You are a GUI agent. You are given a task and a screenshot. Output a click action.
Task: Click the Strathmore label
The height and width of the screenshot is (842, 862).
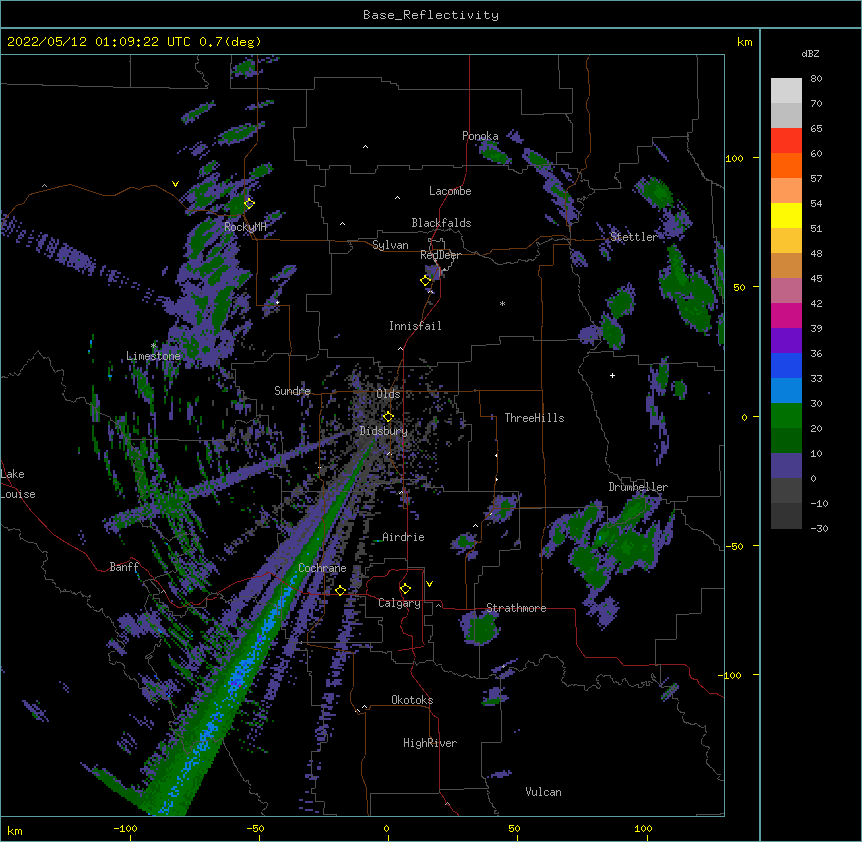tap(516, 608)
